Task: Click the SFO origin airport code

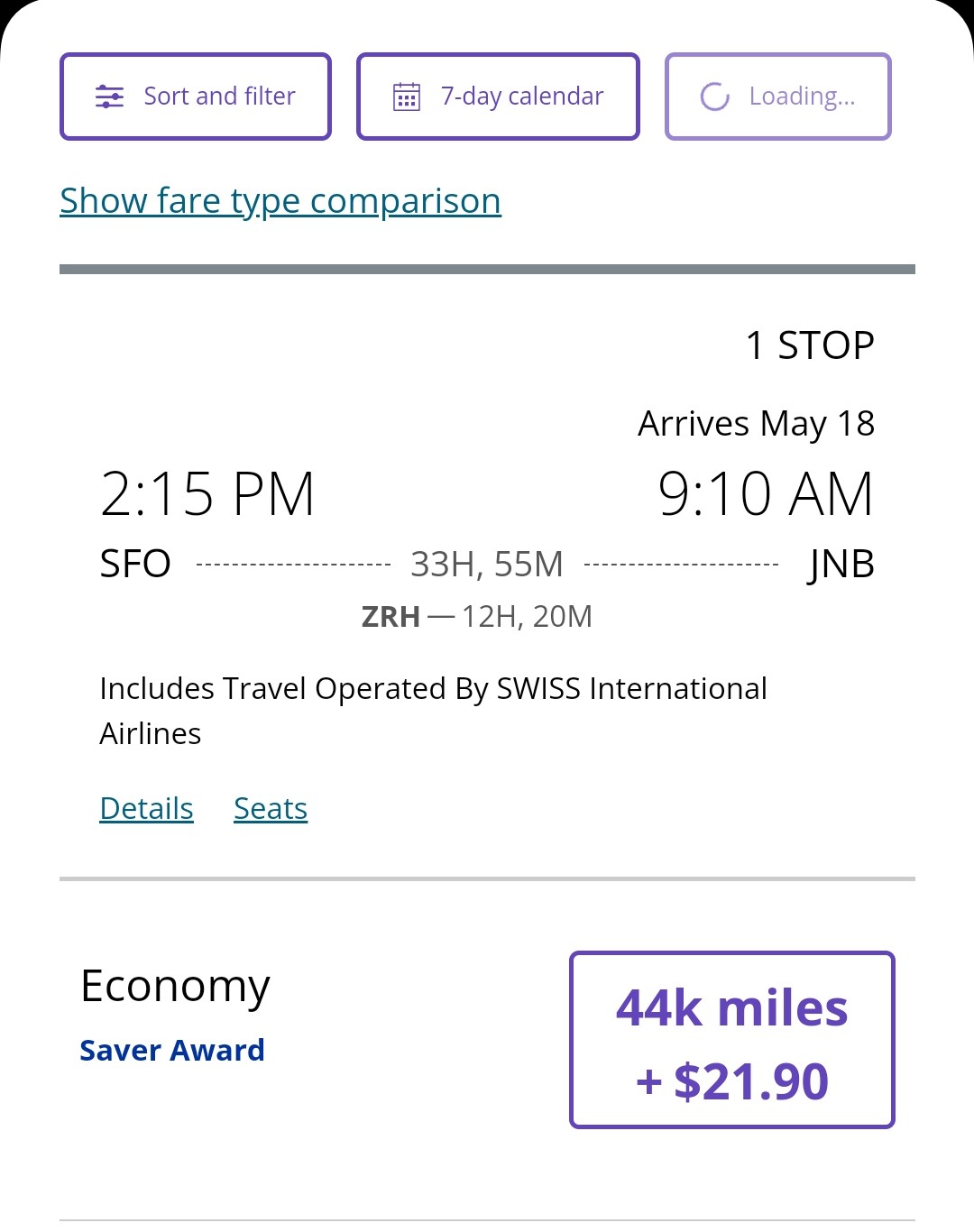Action: point(135,565)
